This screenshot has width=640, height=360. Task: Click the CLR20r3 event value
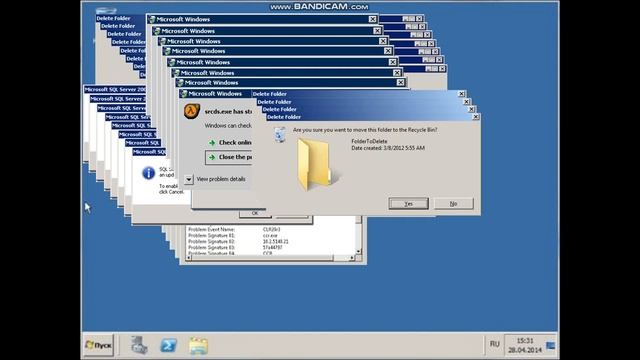[x=271, y=229]
